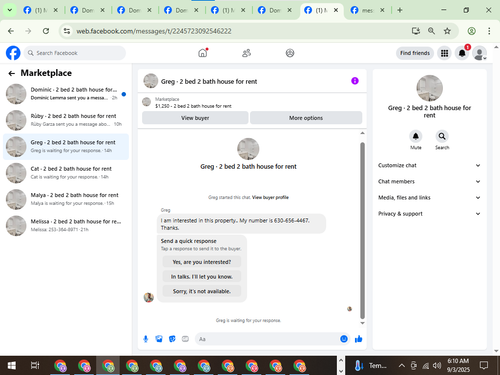
Task: Attach a photo to the message
Action: [159, 339]
